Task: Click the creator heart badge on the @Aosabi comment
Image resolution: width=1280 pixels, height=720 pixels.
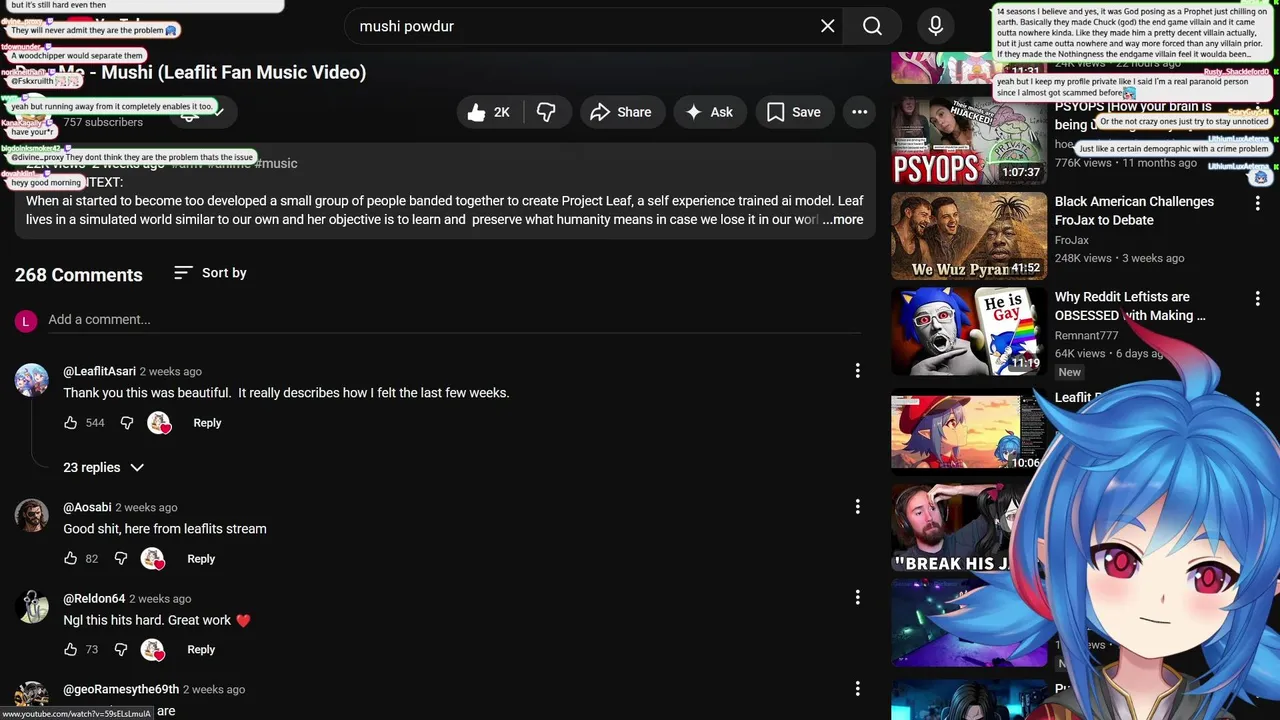Action: tap(153, 559)
